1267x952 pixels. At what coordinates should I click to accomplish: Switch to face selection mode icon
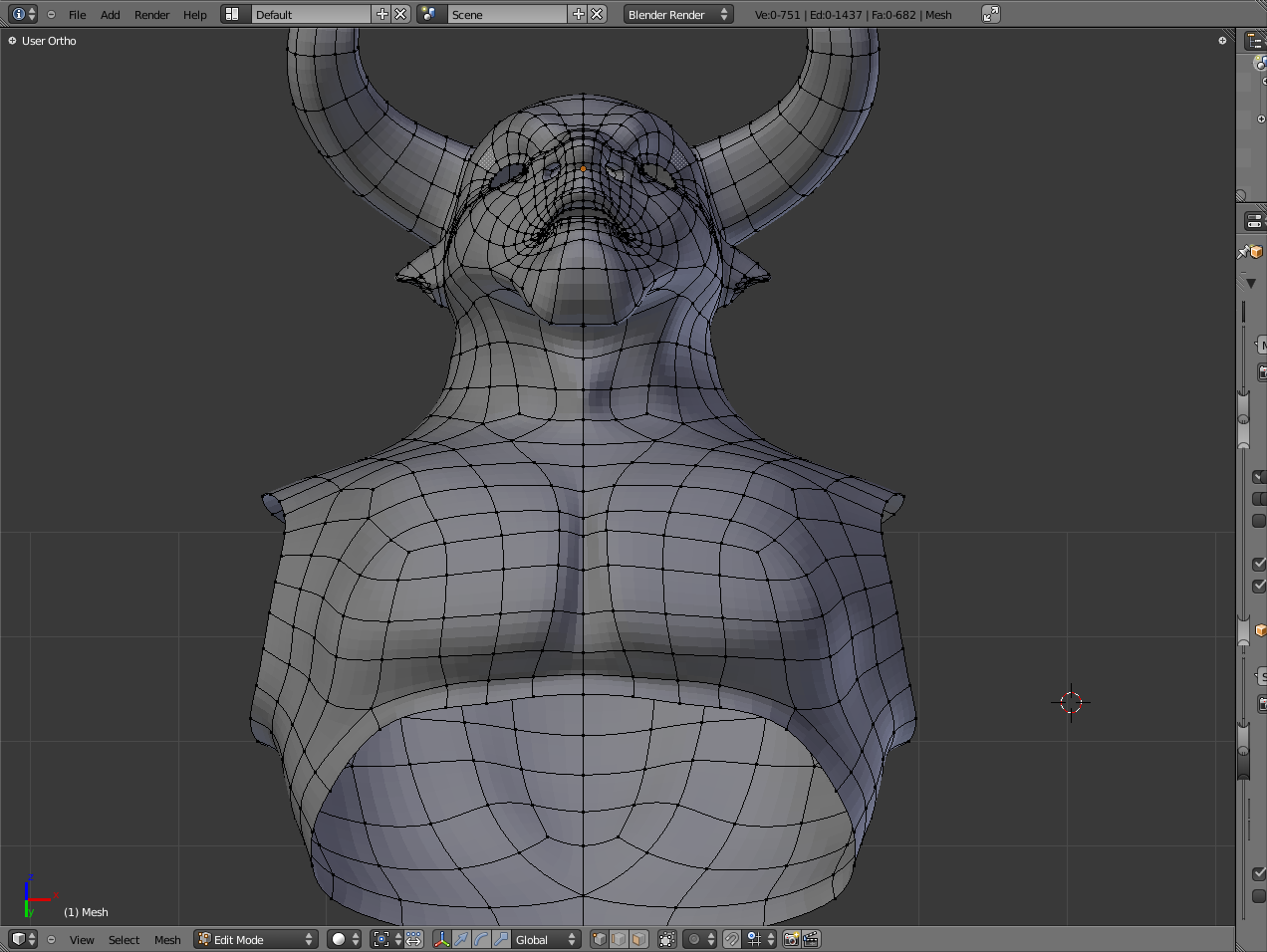tap(638, 939)
